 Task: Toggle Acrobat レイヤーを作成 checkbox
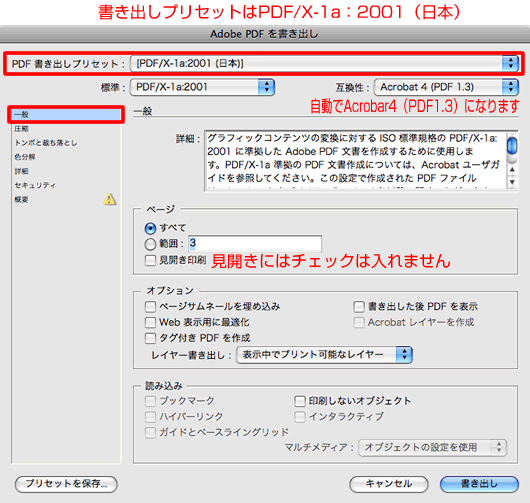(x=359, y=322)
